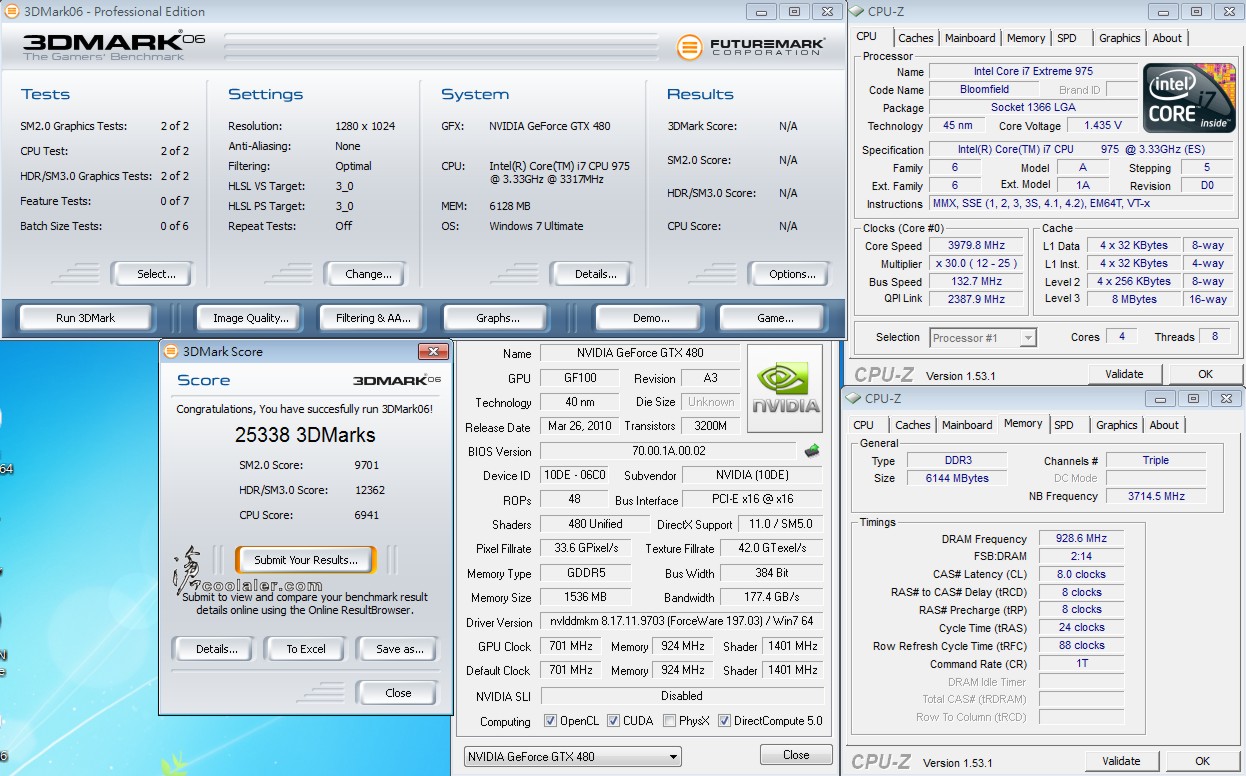Switch to Caches tab in CPU-Z processor window
The height and width of the screenshot is (776, 1246).
pyautogui.click(x=915, y=38)
